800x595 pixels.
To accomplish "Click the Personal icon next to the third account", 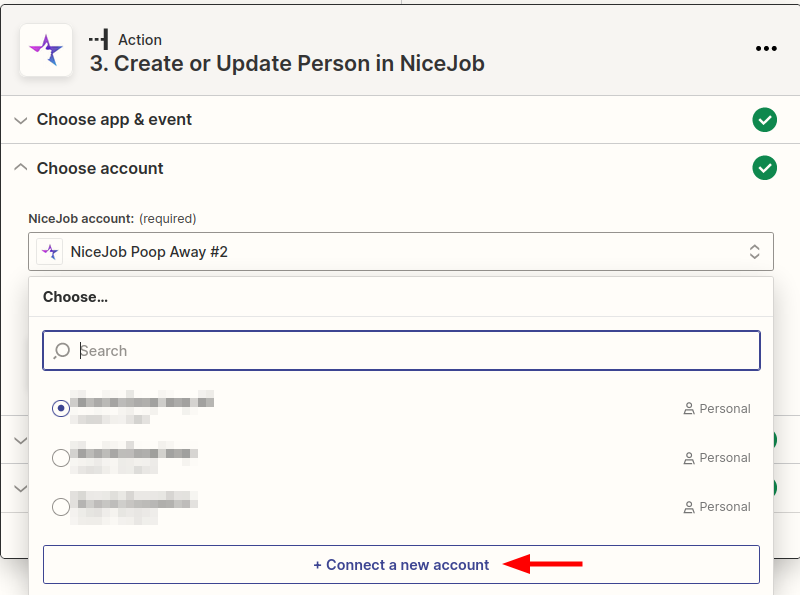I will pos(689,506).
